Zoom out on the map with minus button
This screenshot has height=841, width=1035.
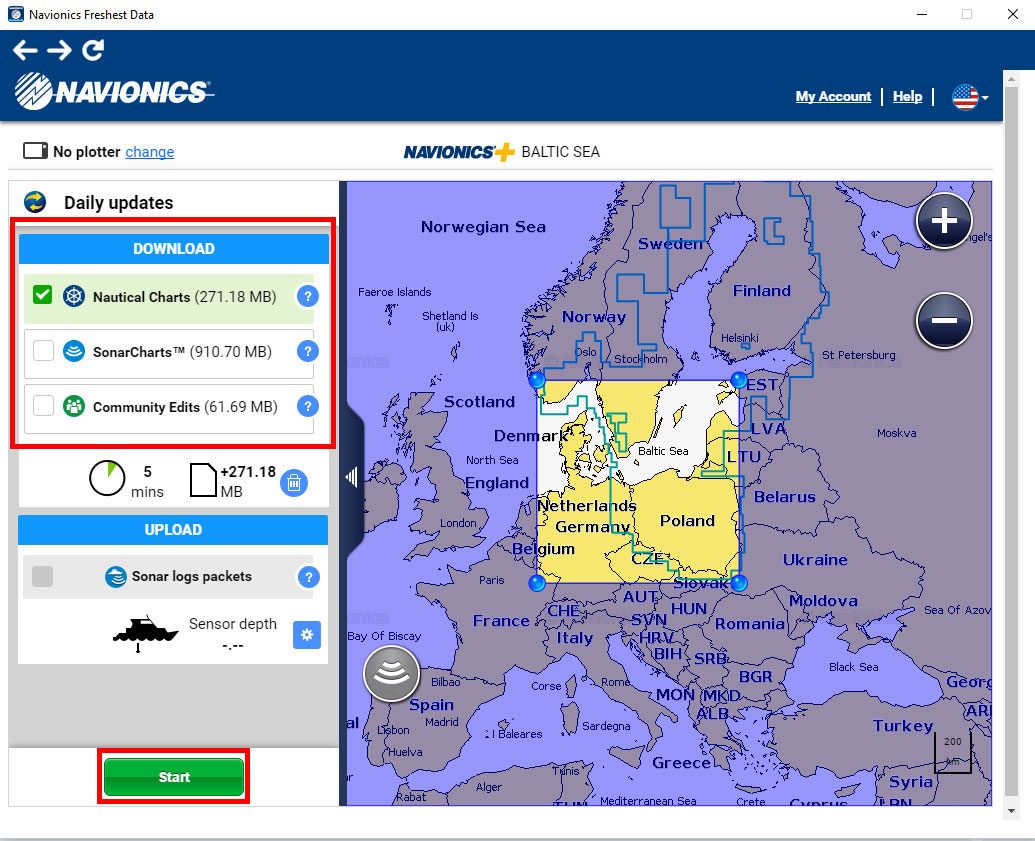coord(944,320)
